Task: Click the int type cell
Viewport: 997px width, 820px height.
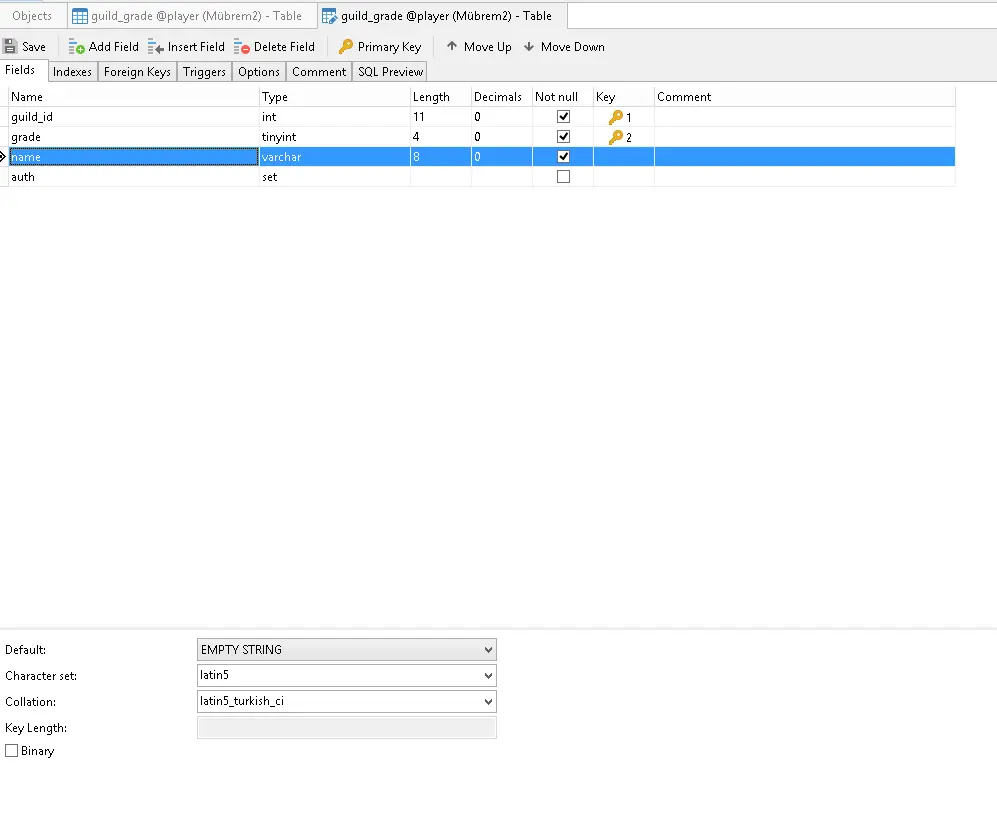Action: (x=334, y=117)
